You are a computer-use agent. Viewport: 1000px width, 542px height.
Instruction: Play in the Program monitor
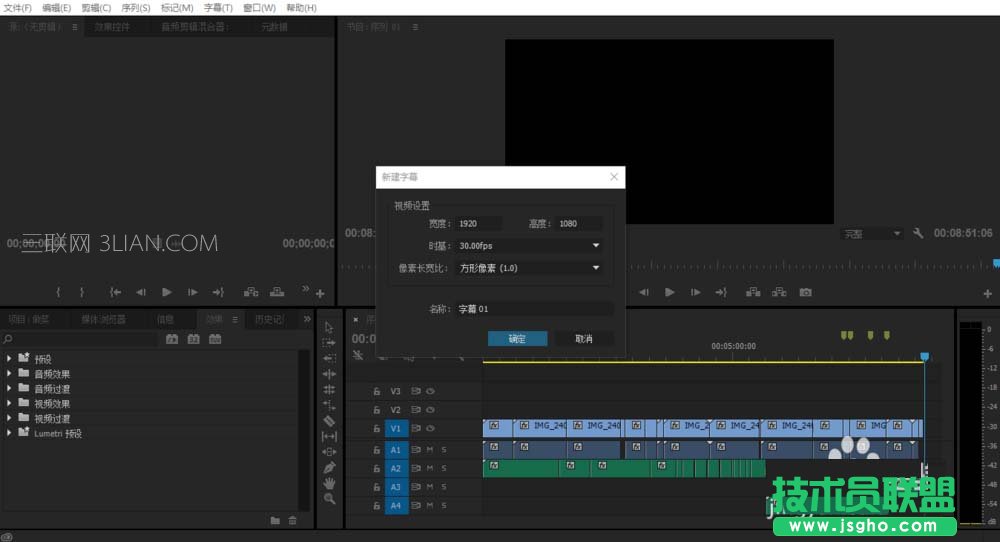click(670, 292)
